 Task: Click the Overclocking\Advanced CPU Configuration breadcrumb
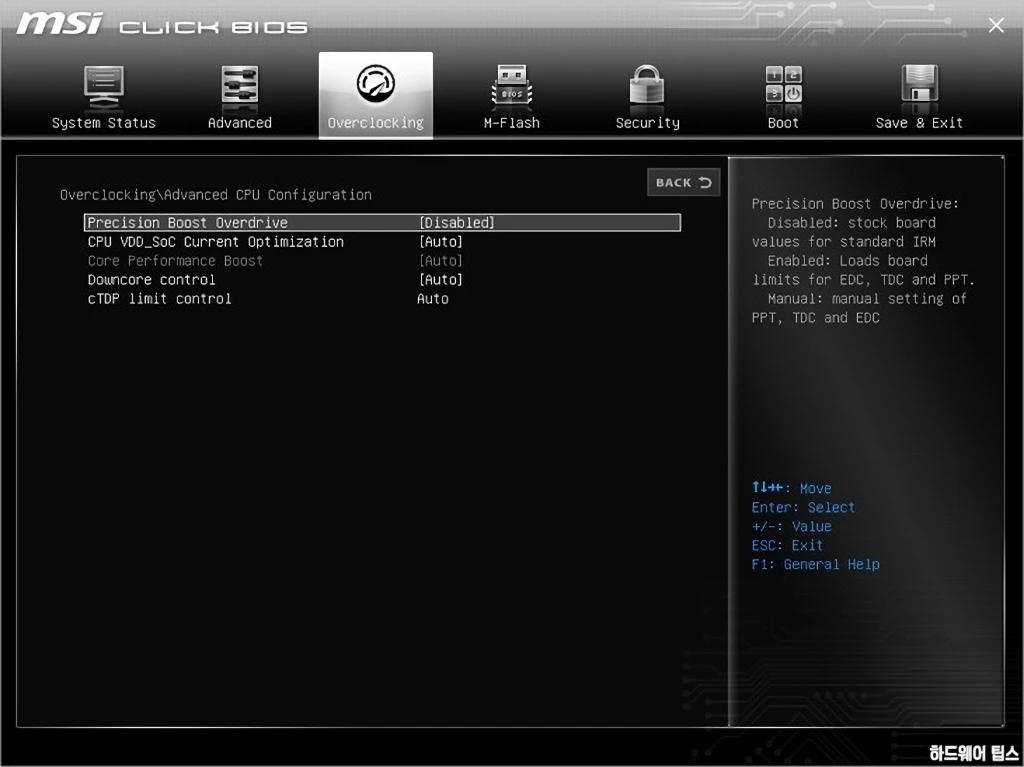[x=216, y=195]
